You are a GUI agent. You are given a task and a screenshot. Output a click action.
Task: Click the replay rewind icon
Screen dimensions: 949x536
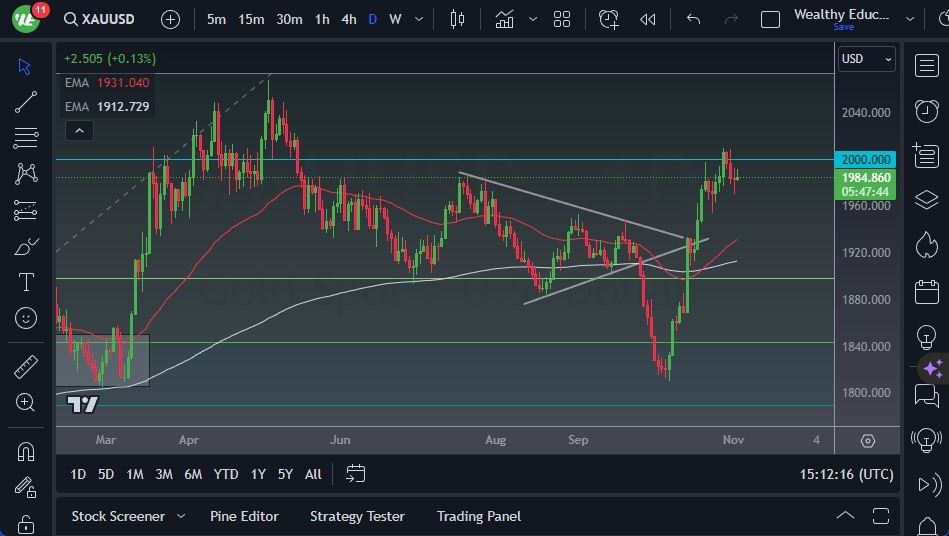tap(648, 19)
